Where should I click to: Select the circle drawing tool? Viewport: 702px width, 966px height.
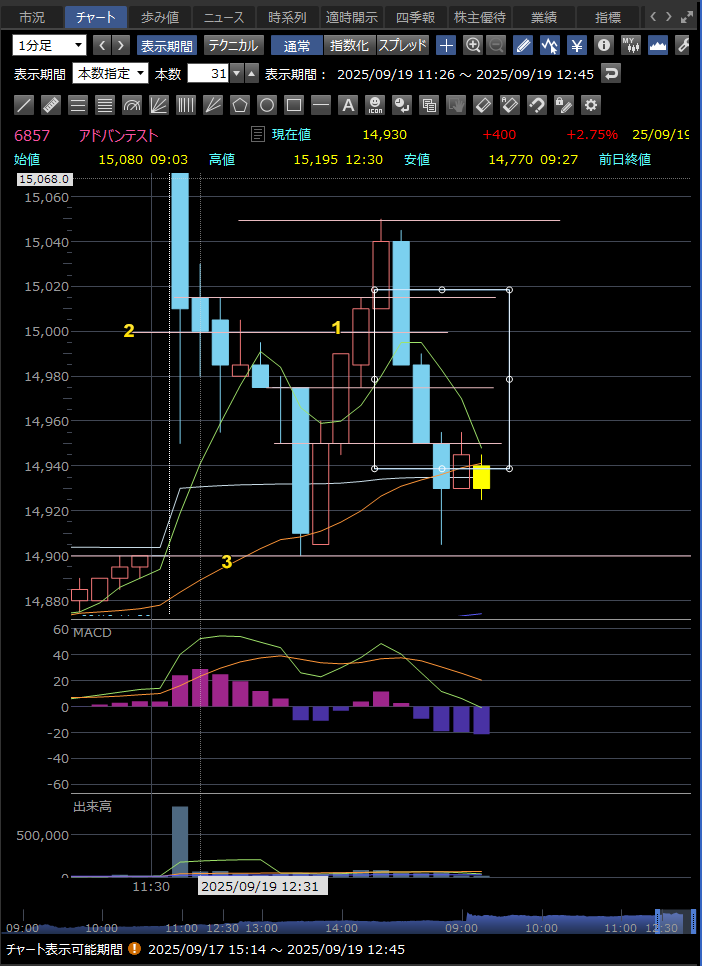(x=267, y=104)
